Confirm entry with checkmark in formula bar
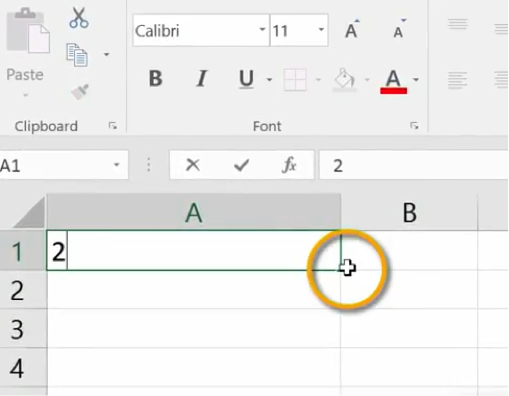The height and width of the screenshot is (396, 509). [241, 165]
